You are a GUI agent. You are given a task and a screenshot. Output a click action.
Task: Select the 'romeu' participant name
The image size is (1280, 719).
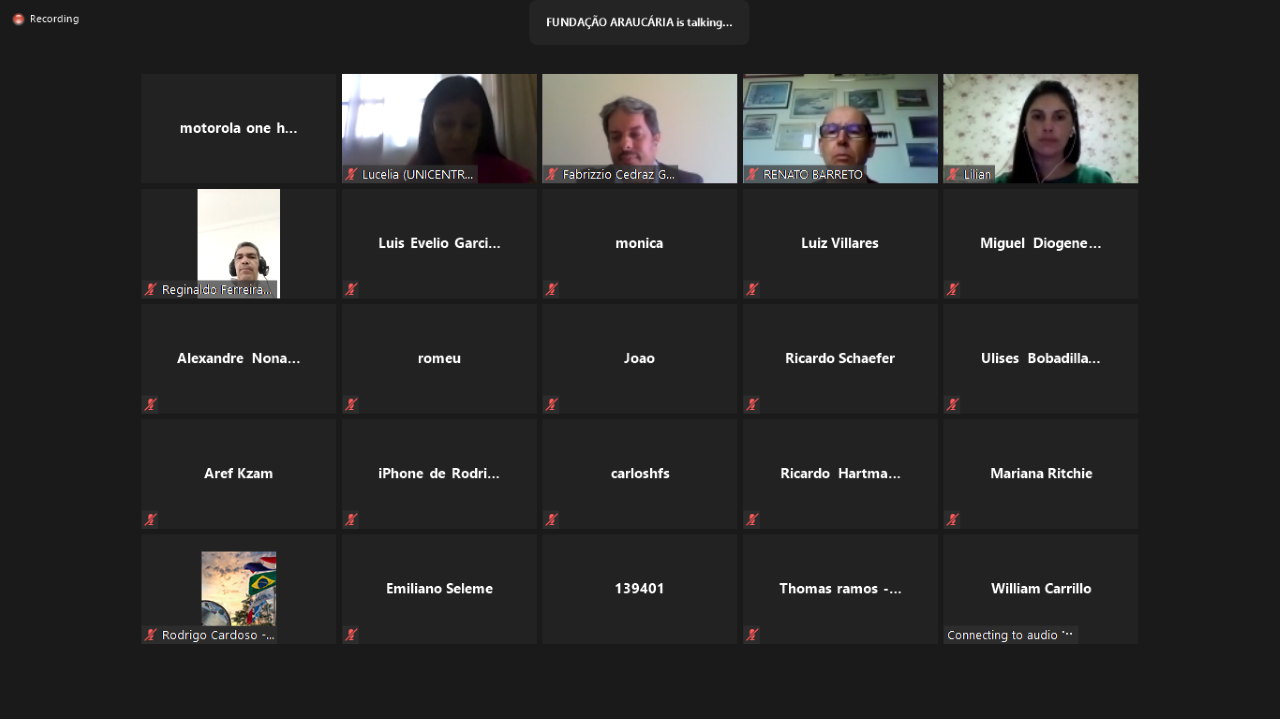tap(439, 358)
